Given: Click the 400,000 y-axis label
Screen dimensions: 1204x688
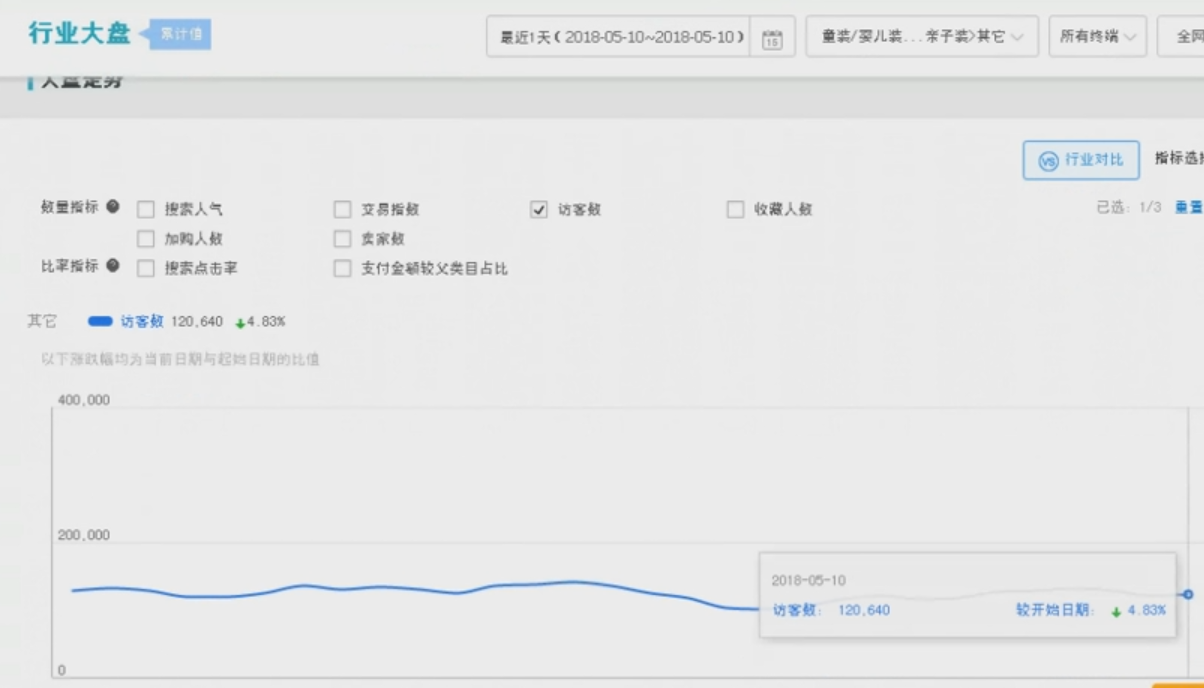Looking at the screenshot, I should click(84, 400).
